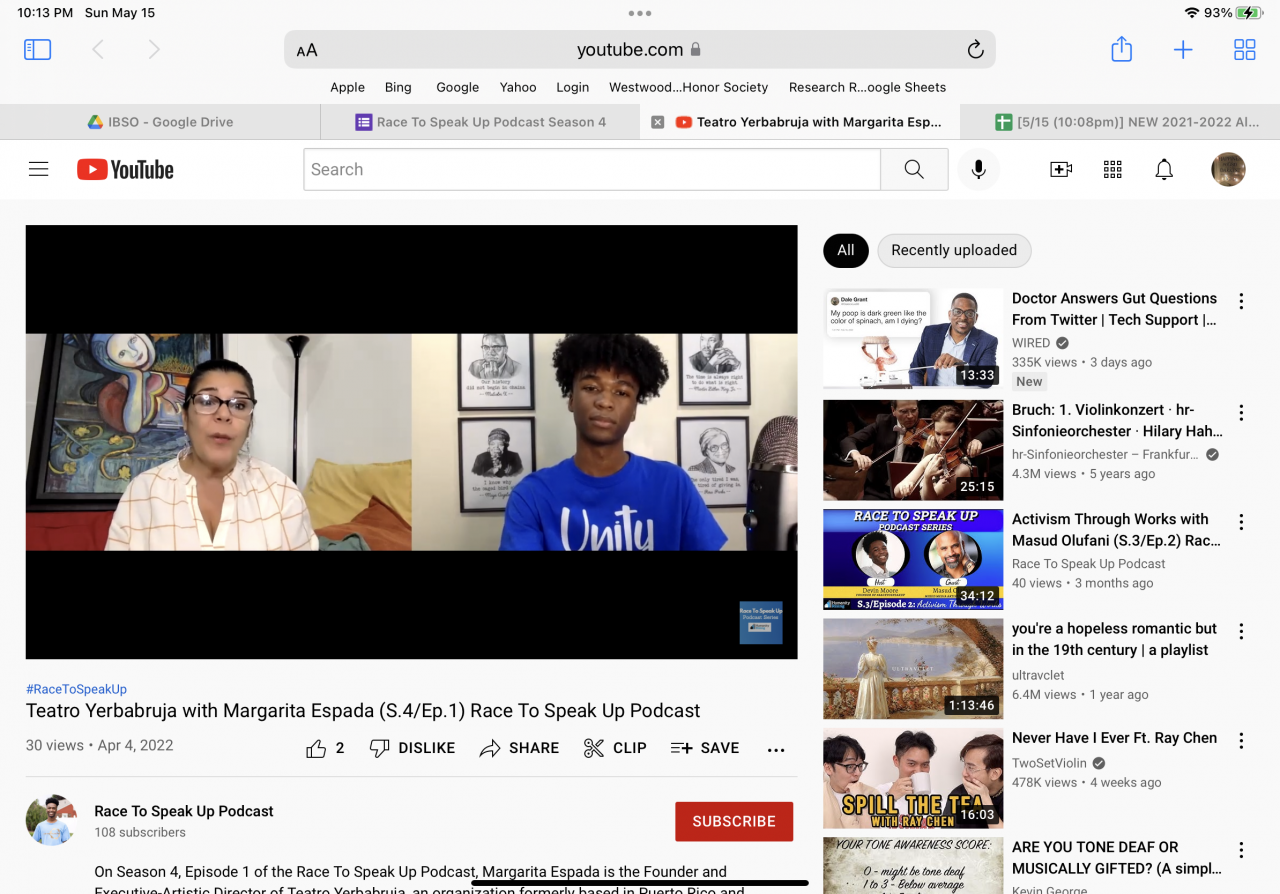
Task: Open options menu for WIRED video
Action: 1241,301
